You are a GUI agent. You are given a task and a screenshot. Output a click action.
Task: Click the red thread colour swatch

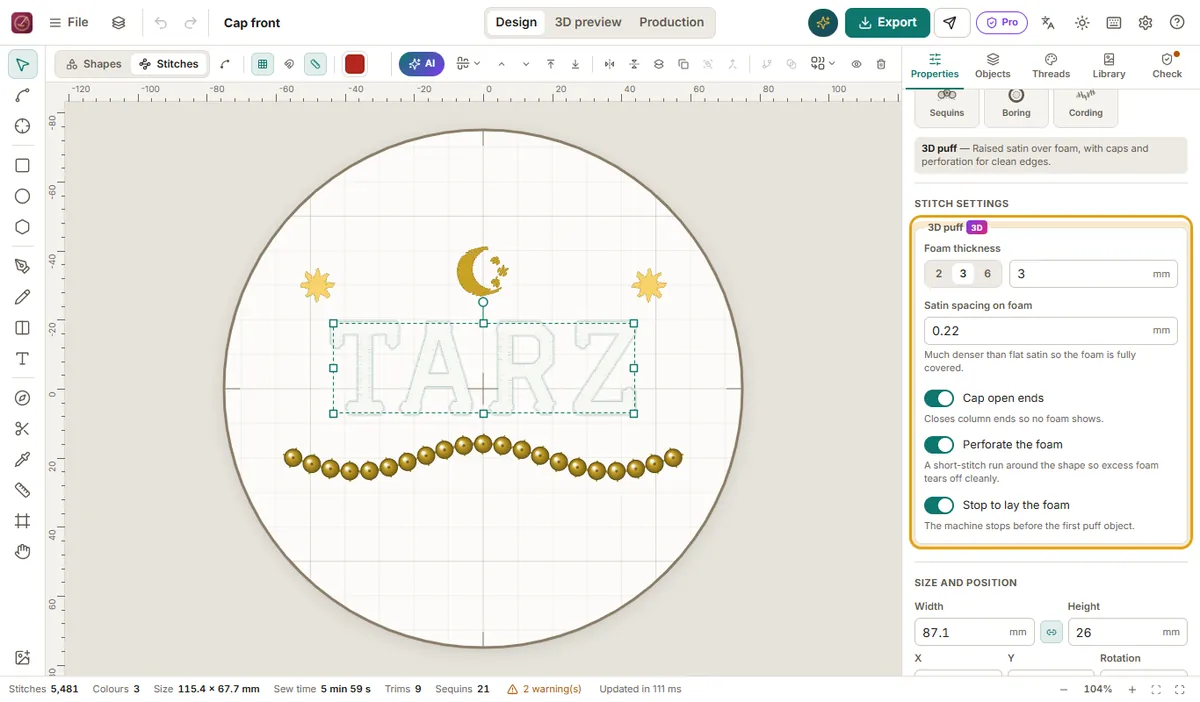pos(355,64)
